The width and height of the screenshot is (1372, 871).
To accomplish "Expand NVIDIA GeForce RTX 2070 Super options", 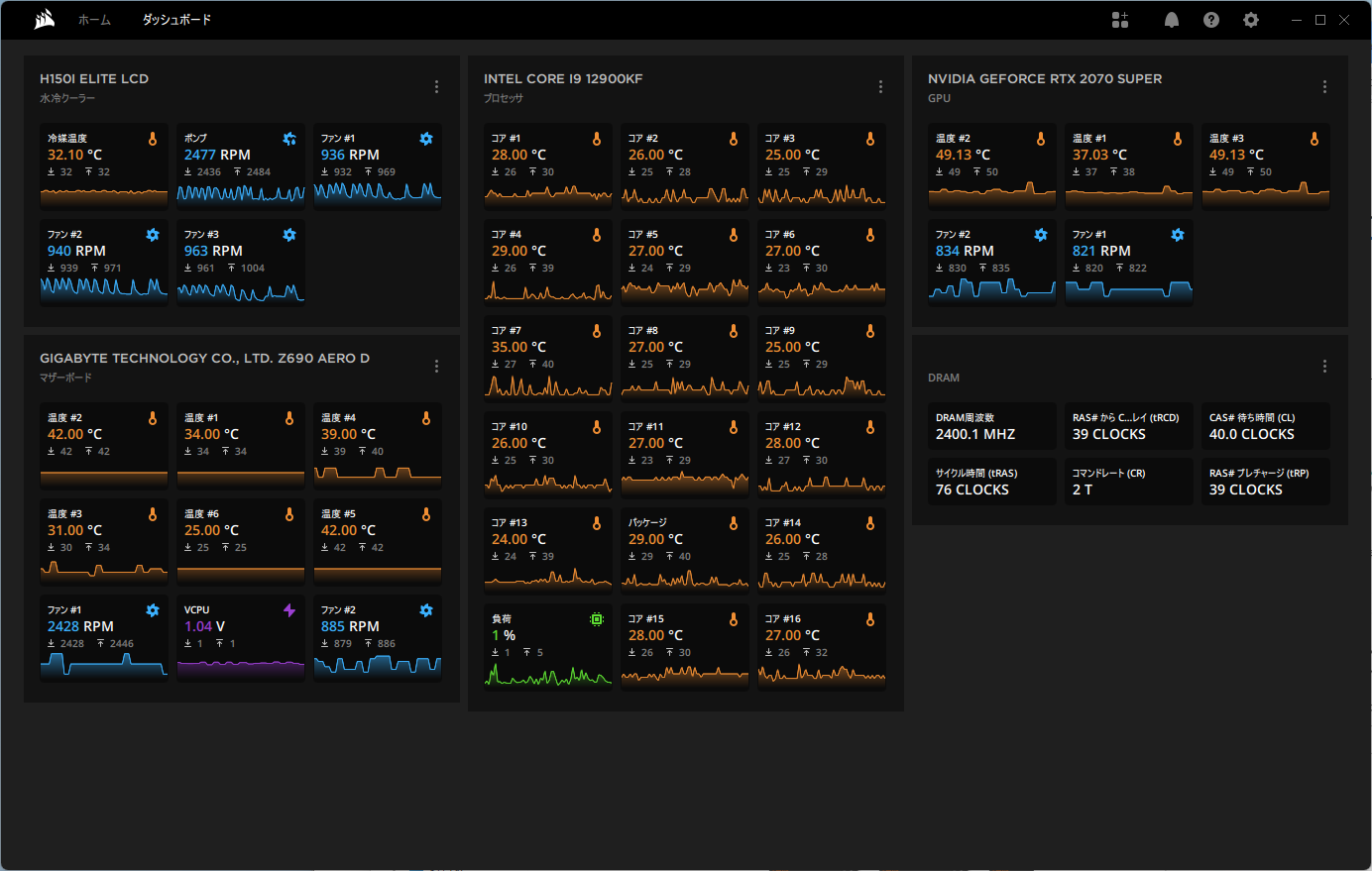I will pos(1324,87).
